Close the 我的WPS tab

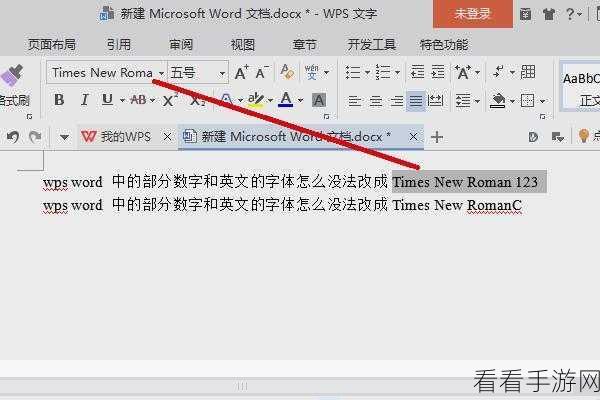click(x=167, y=137)
